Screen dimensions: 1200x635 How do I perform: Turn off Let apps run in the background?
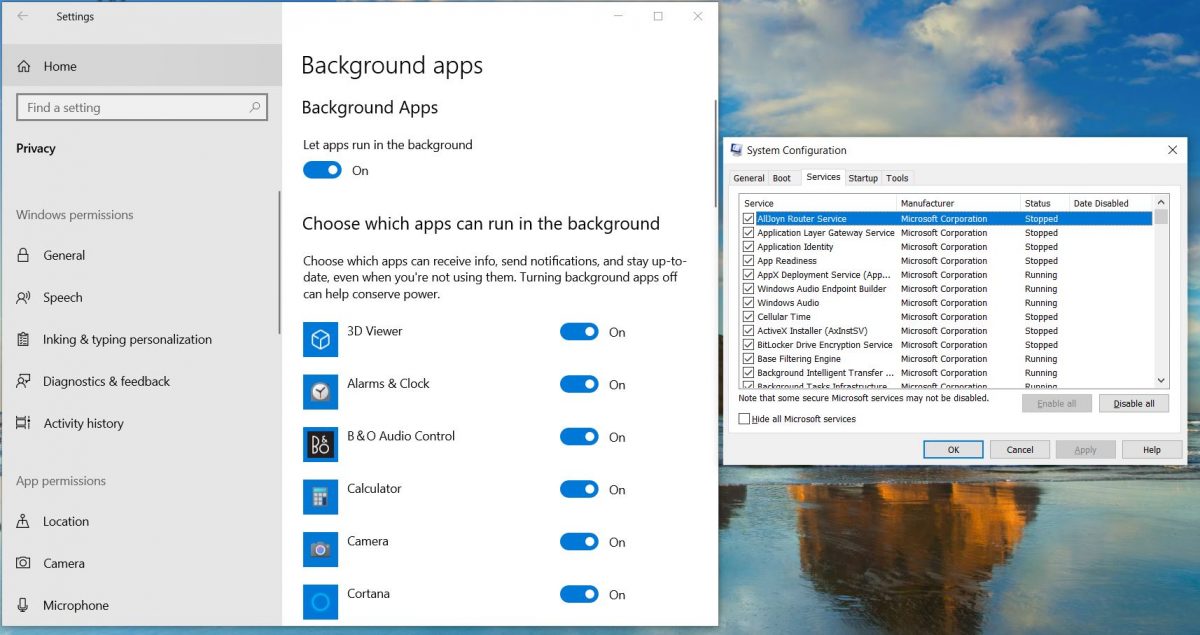[322, 170]
